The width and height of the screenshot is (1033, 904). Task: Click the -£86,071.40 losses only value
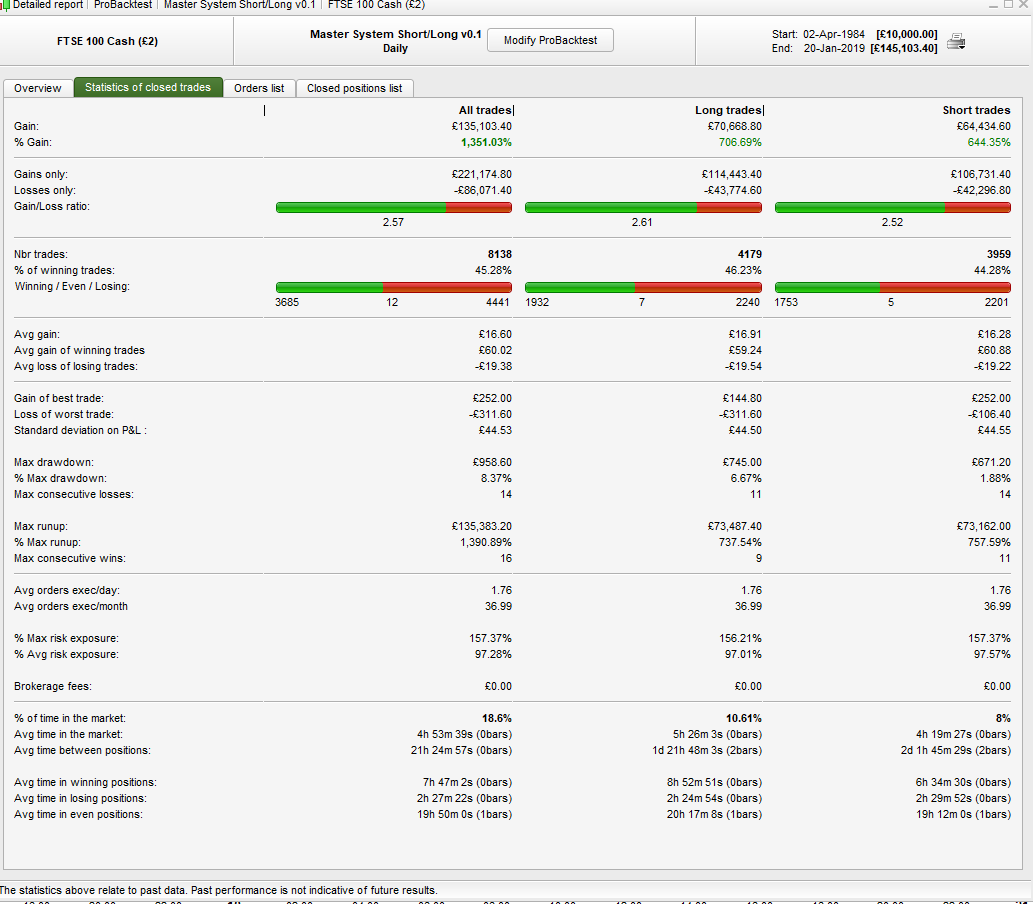(483, 190)
